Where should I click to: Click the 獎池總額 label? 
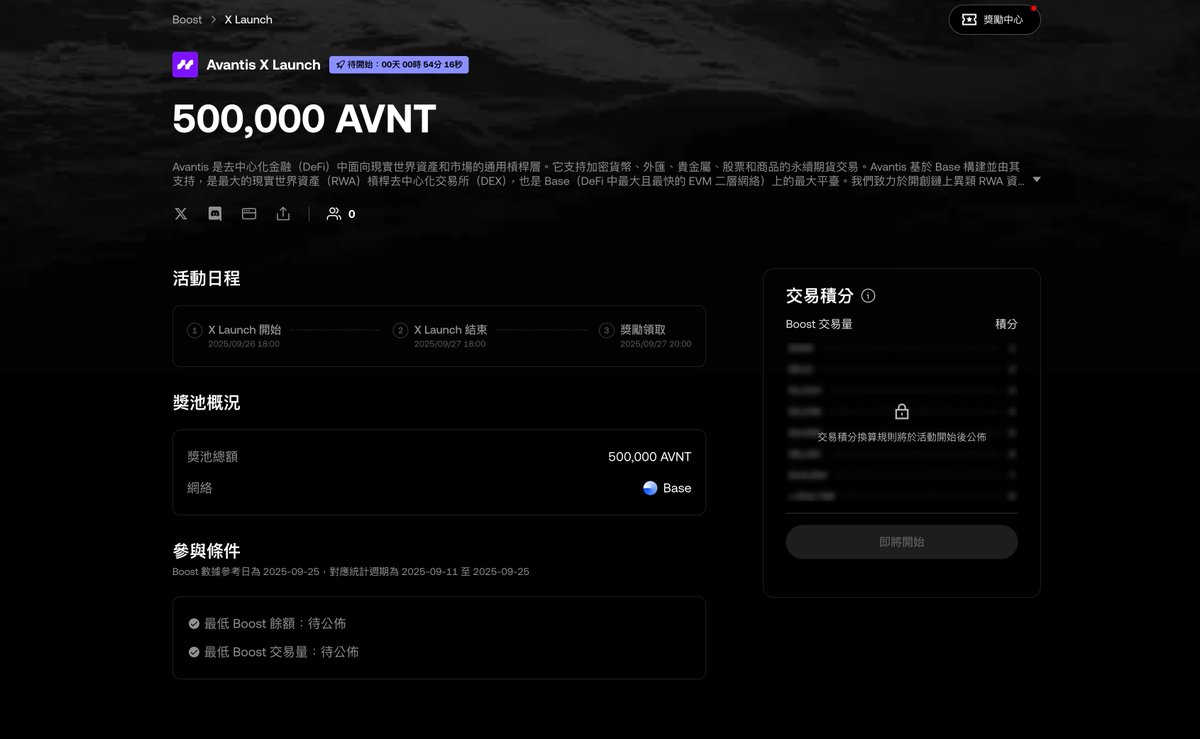(x=213, y=457)
